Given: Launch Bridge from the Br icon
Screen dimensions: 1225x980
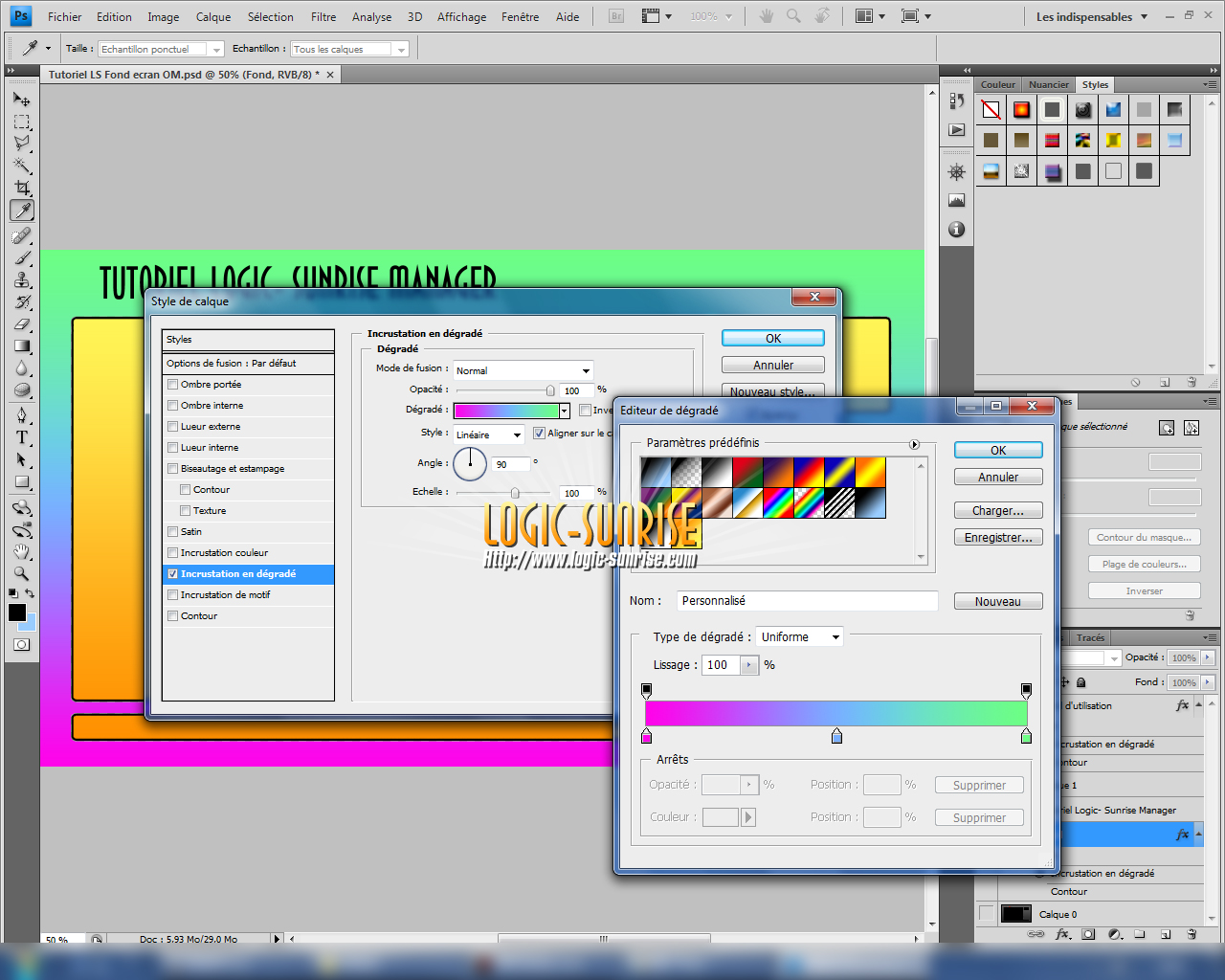Looking at the screenshot, I should (616, 16).
